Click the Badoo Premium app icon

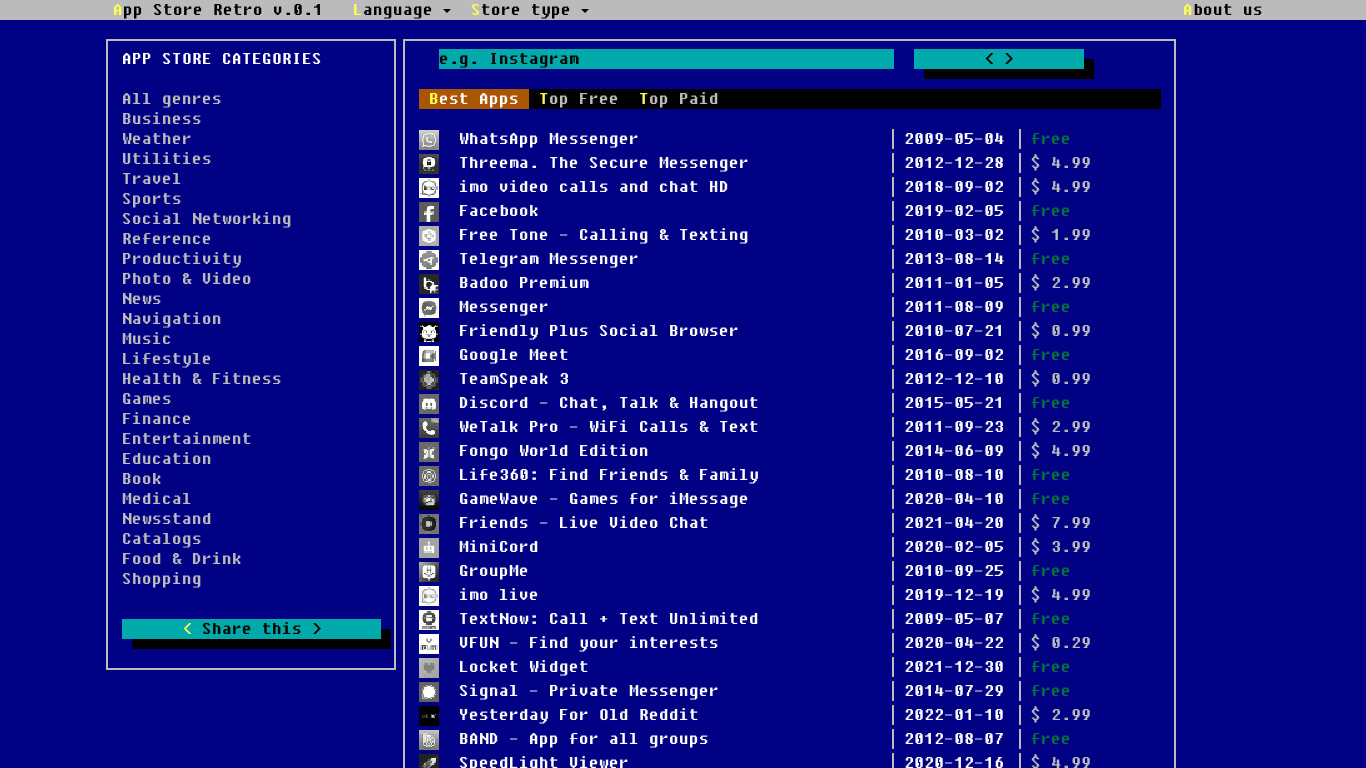click(x=429, y=284)
